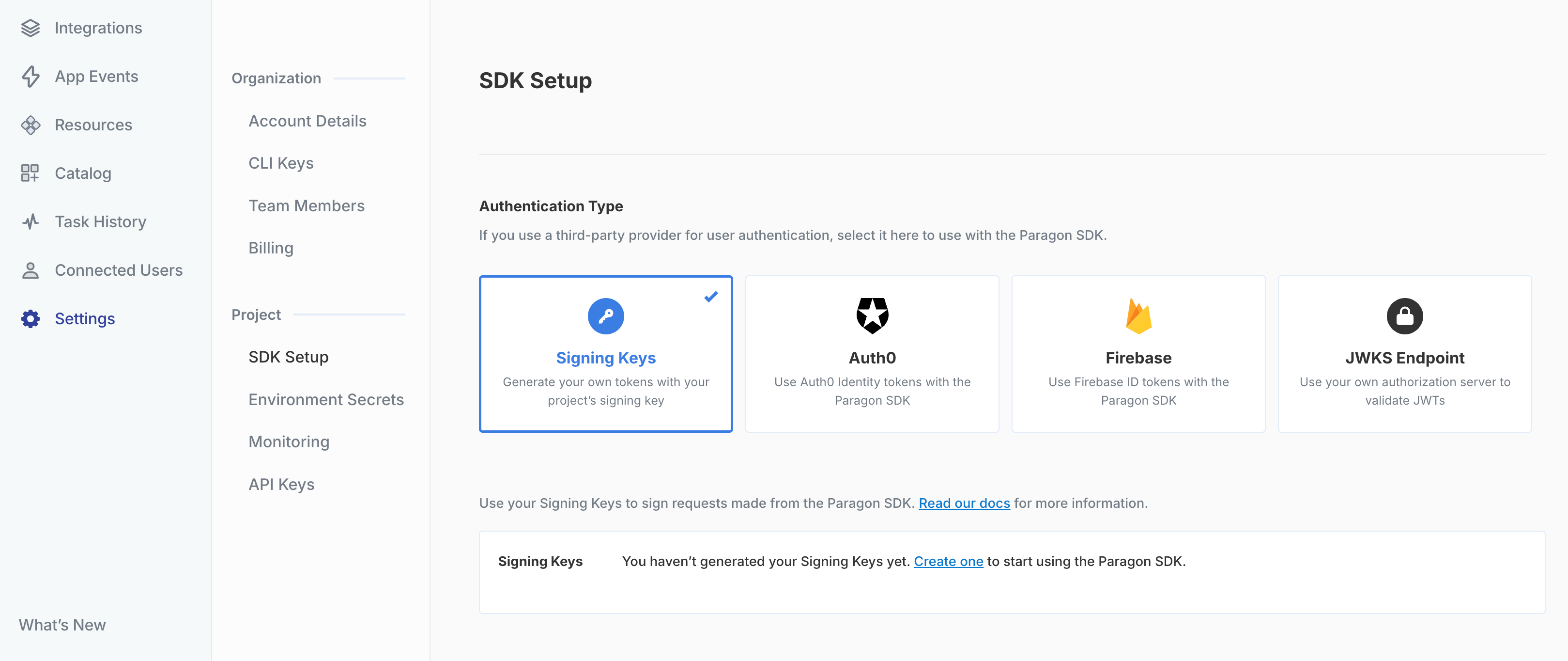The image size is (1568, 661).
Task: Open Task History
Action: [x=100, y=222]
